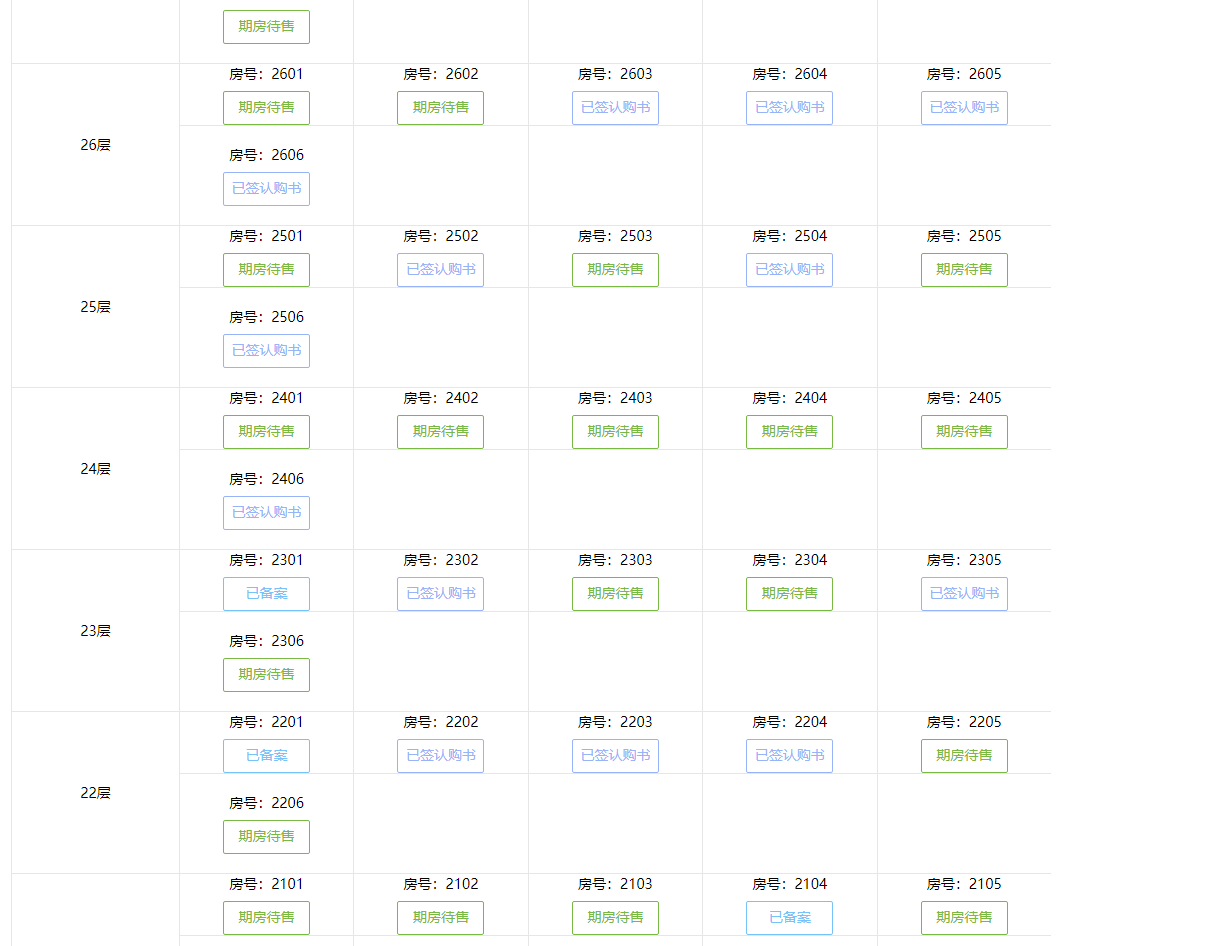Click the 24层 floor label cell
Viewport: 1230px width, 946px height.
click(96, 469)
